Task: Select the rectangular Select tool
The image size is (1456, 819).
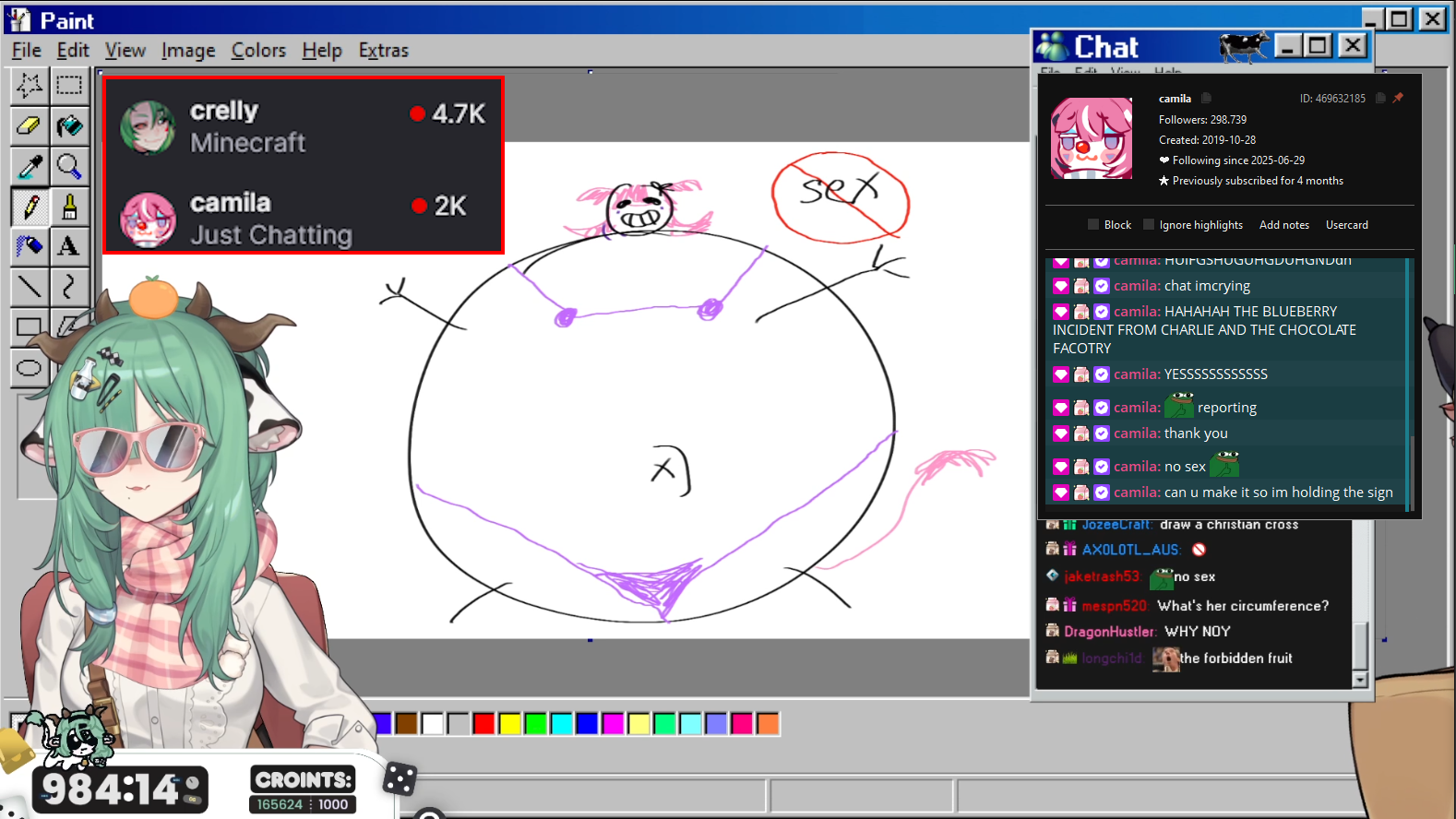Action: (69, 86)
